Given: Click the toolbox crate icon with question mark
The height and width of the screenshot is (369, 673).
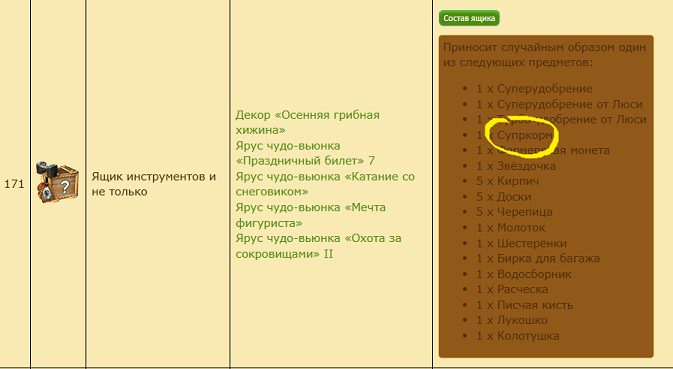Looking at the screenshot, I should click(58, 182).
